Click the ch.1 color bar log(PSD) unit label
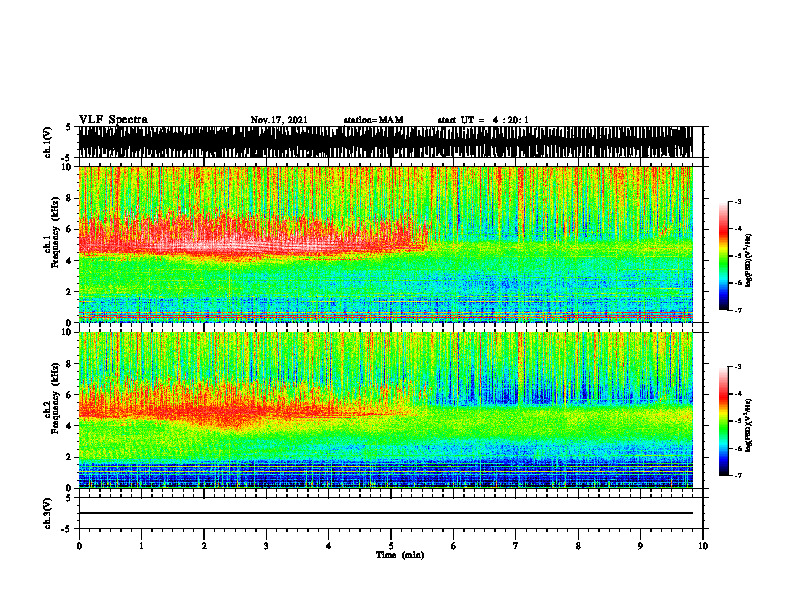This screenshot has width=792, height=612. (749, 260)
